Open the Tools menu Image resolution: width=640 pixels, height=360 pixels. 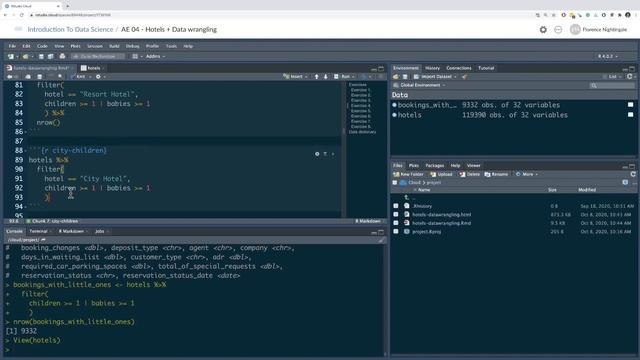(171, 46)
